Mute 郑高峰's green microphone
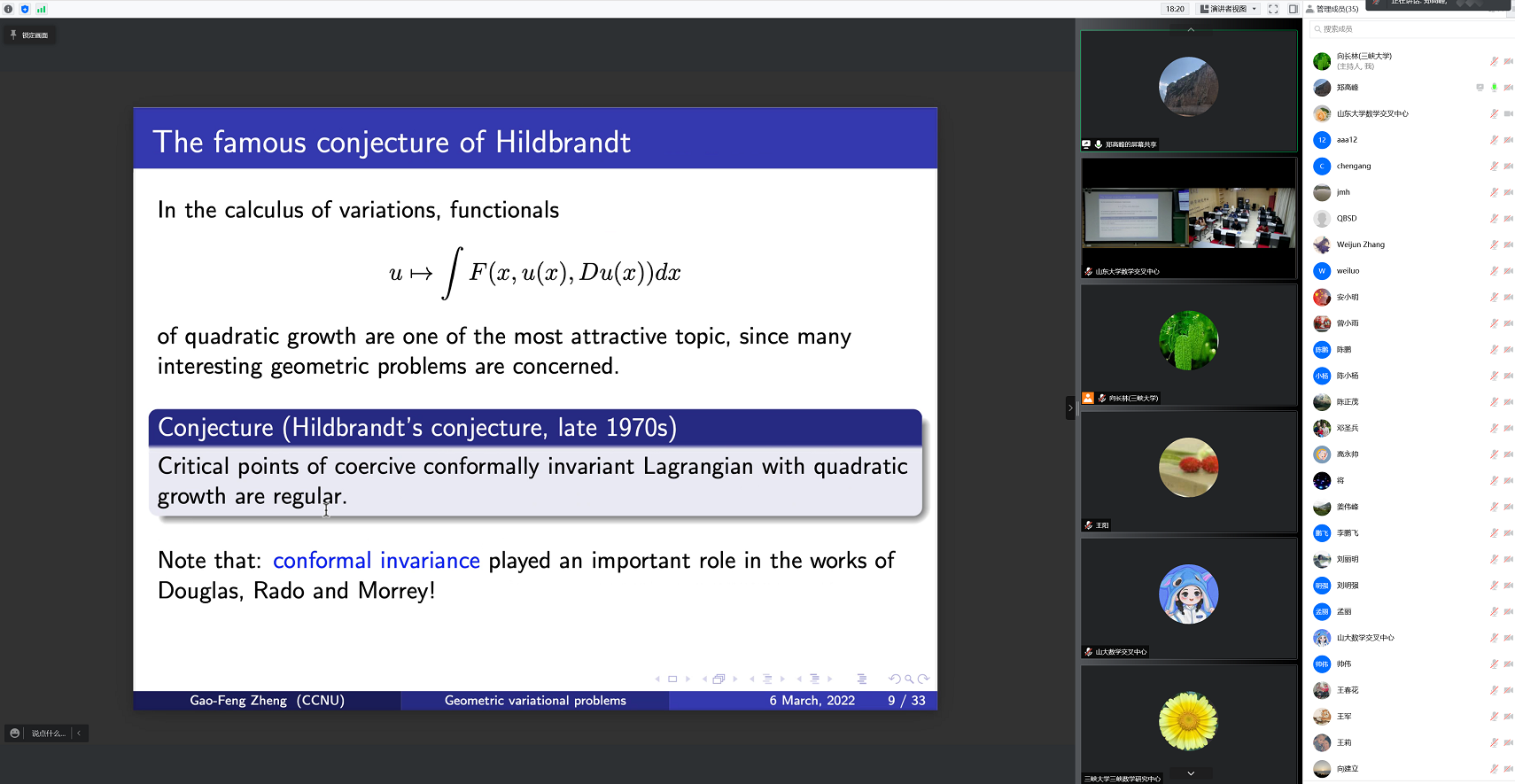The image size is (1515, 784). 1494,88
